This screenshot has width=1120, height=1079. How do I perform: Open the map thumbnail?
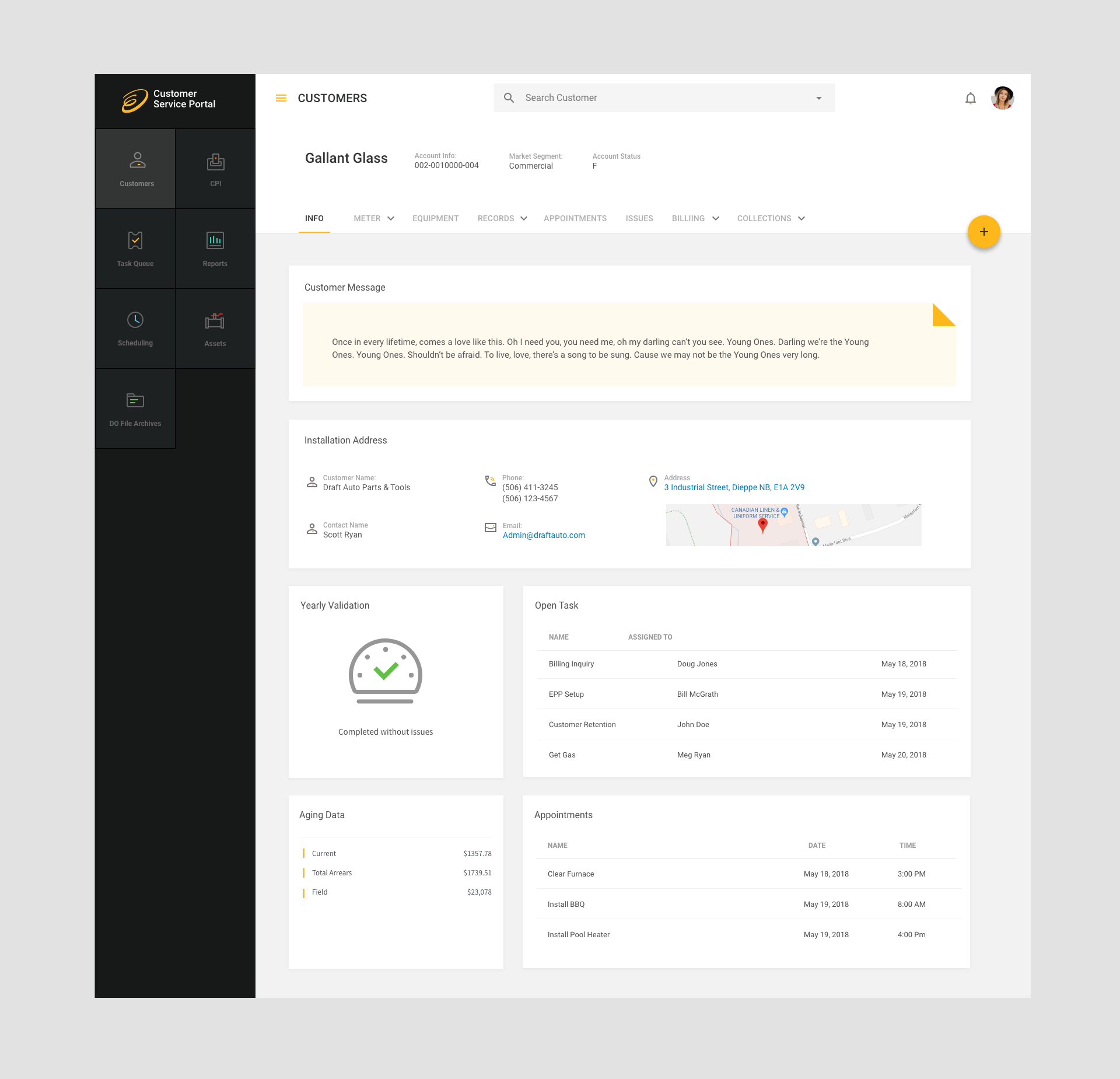794,525
